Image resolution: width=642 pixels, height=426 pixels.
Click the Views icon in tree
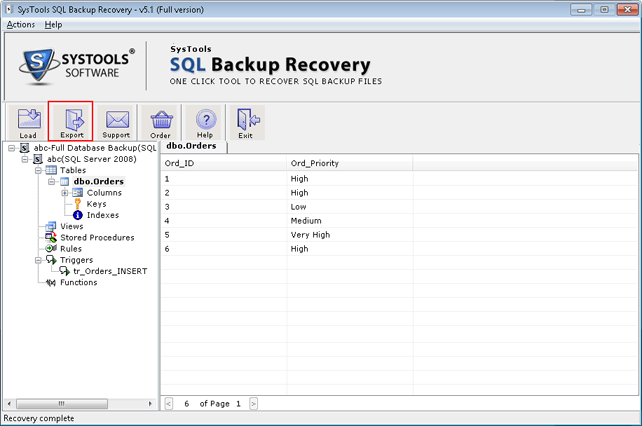[x=51, y=226]
